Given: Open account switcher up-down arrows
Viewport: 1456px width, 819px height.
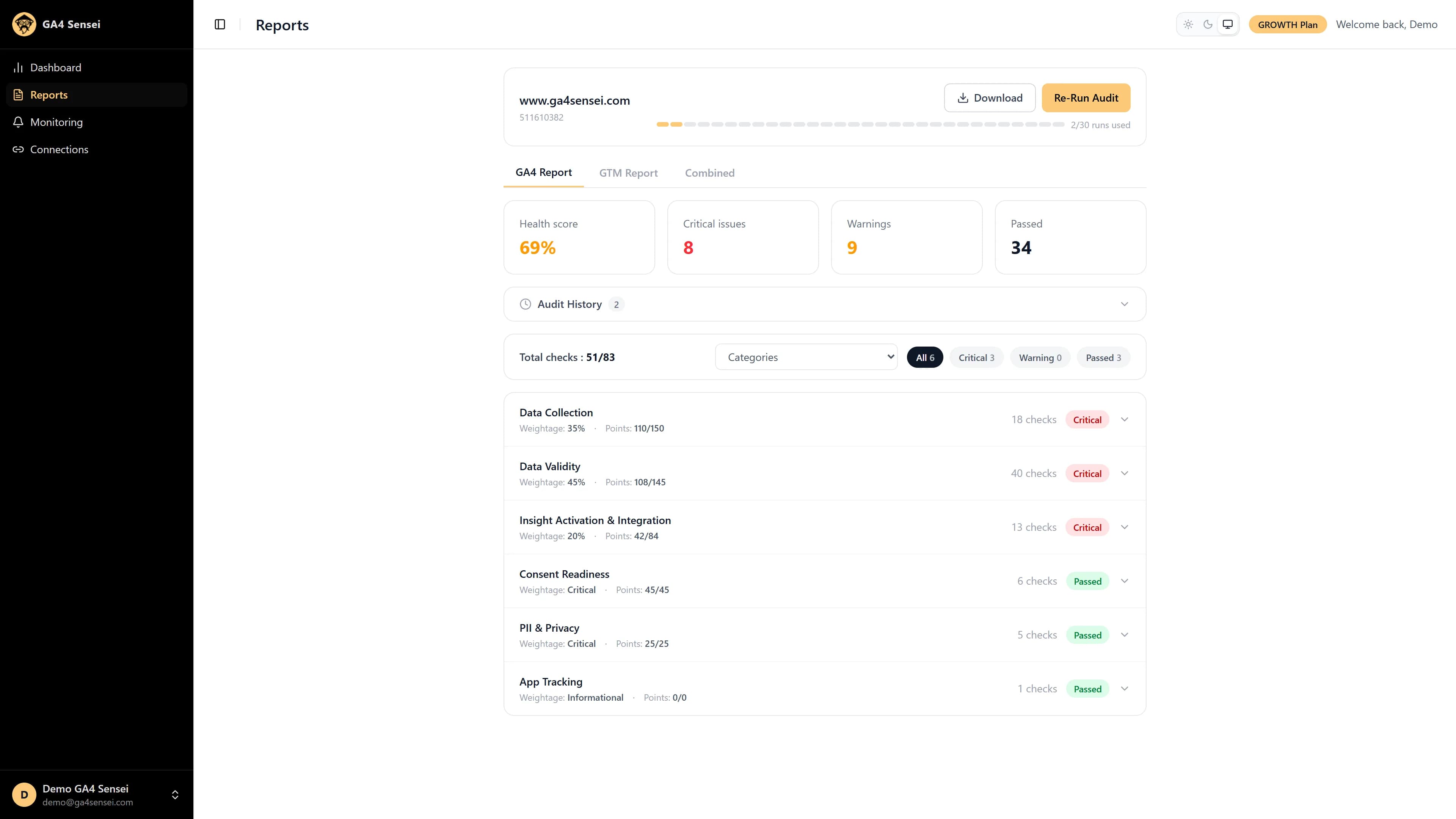Looking at the screenshot, I should (175, 795).
